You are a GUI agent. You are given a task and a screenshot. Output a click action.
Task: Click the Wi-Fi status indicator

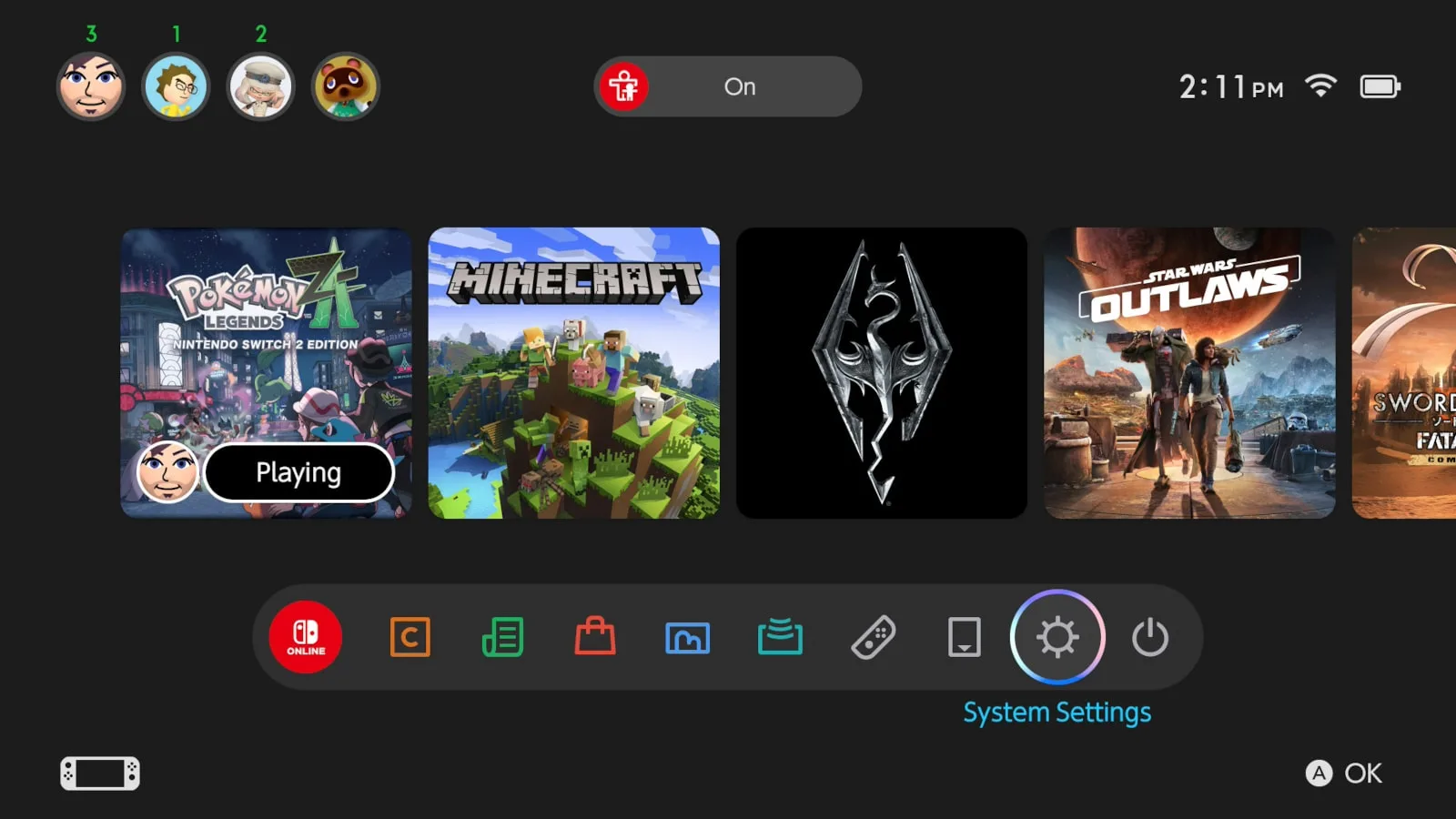pos(1321,86)
